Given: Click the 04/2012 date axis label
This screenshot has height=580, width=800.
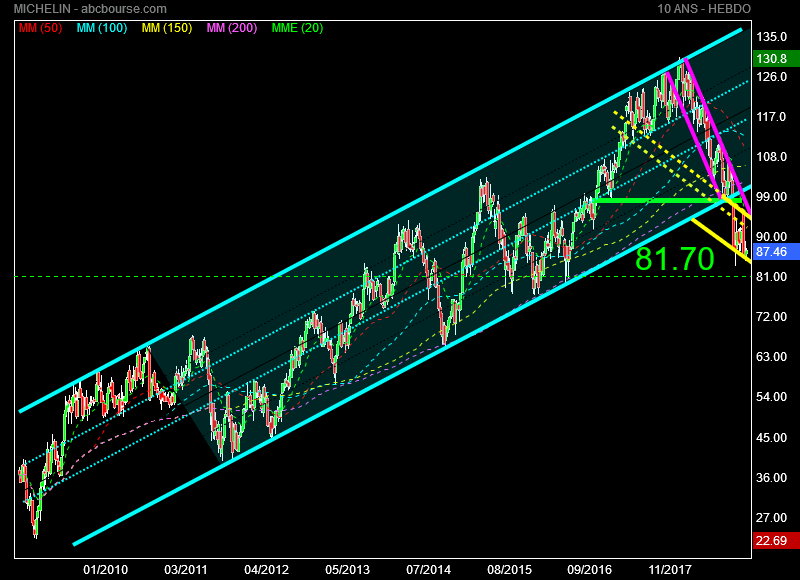Looking at the screenshot, I should click(x=267, y=569).
